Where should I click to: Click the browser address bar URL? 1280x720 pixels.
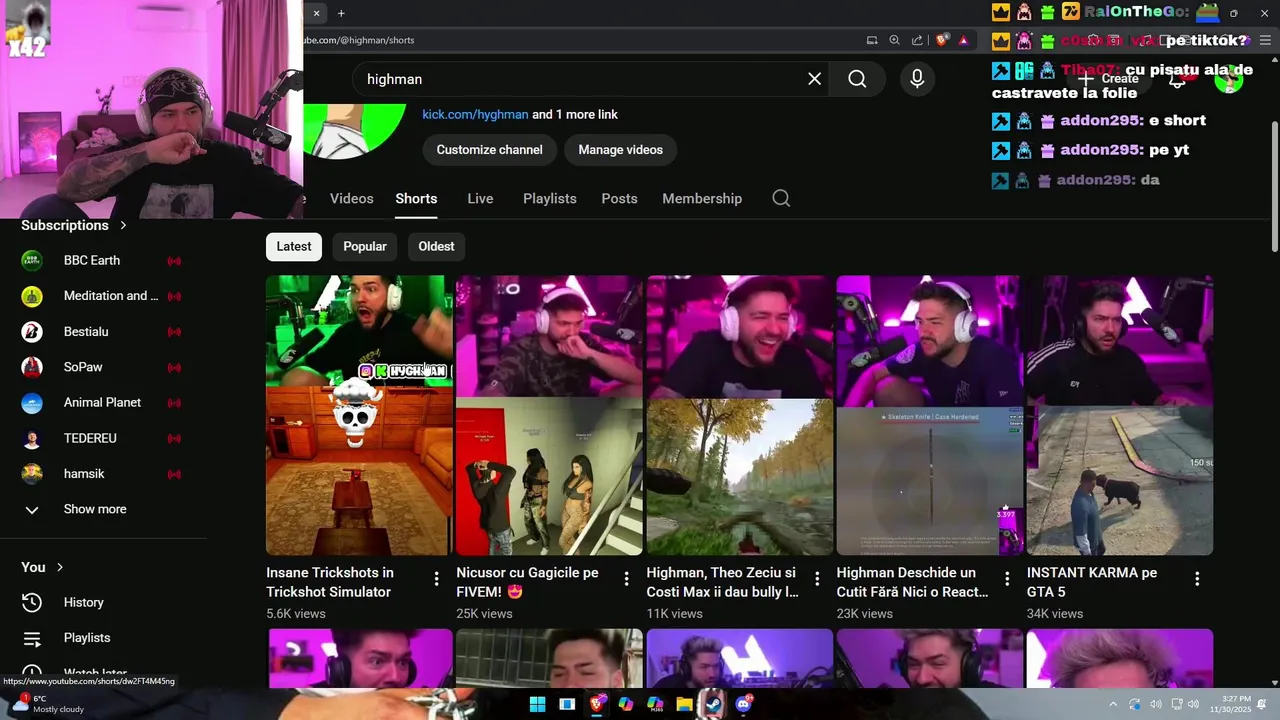tap(360, 40)
